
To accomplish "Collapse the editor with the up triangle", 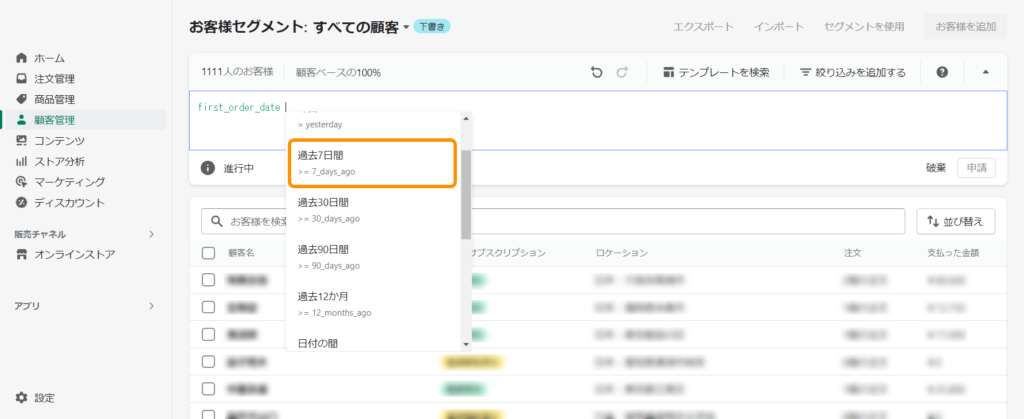I will tap(985, 72).
